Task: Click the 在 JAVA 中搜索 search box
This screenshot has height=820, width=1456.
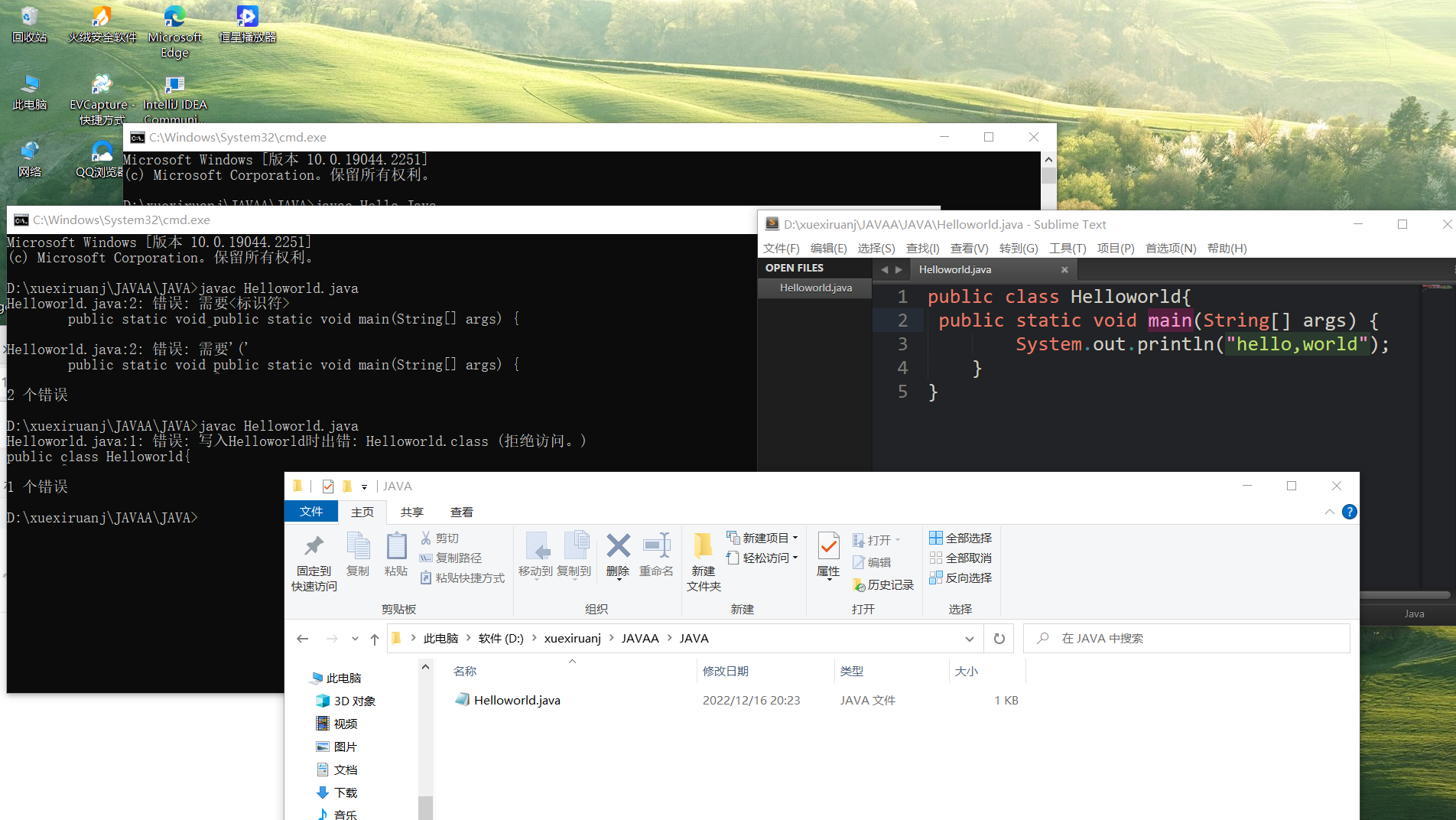Action: point(1187,639)
